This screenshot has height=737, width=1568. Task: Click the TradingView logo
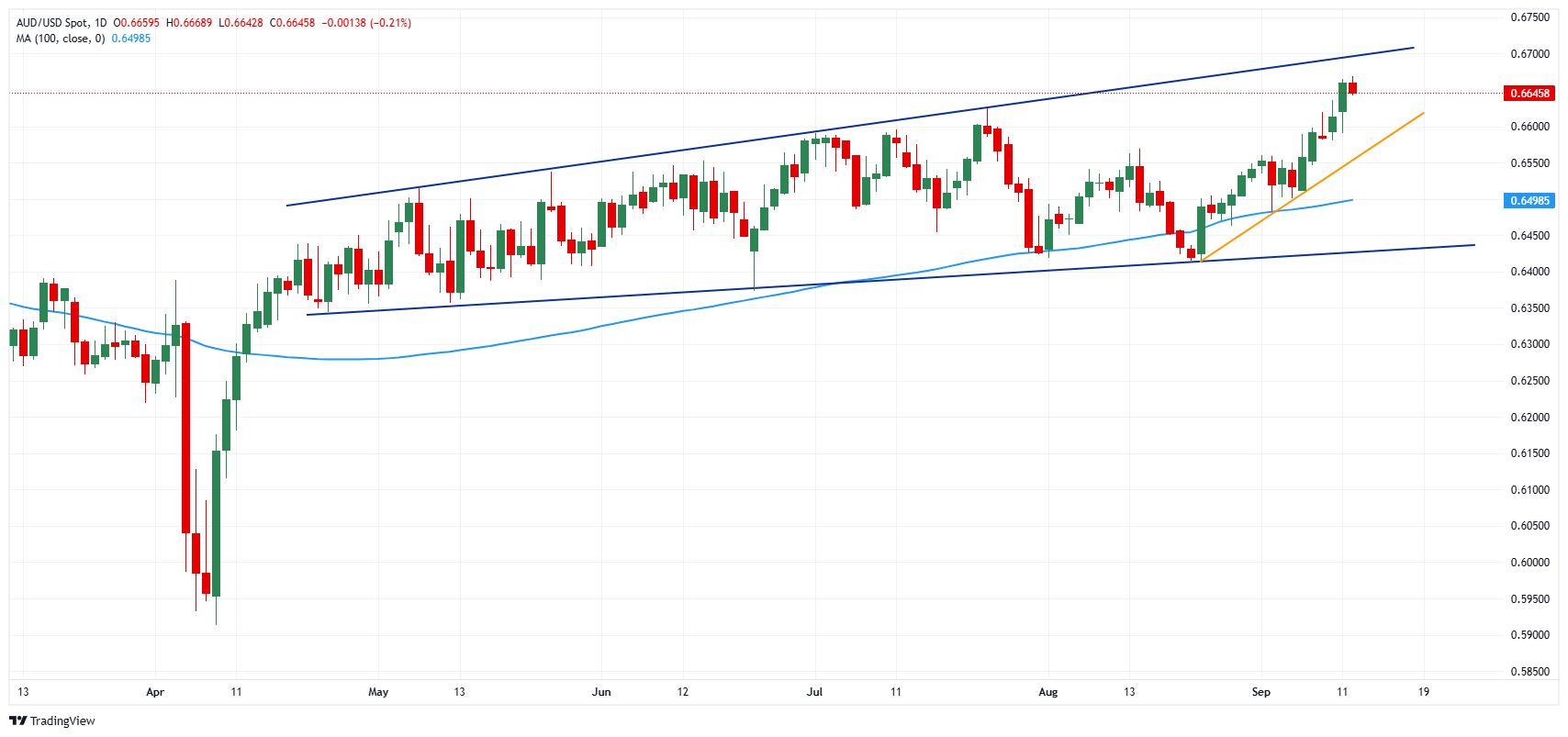[x=51, y=720]
